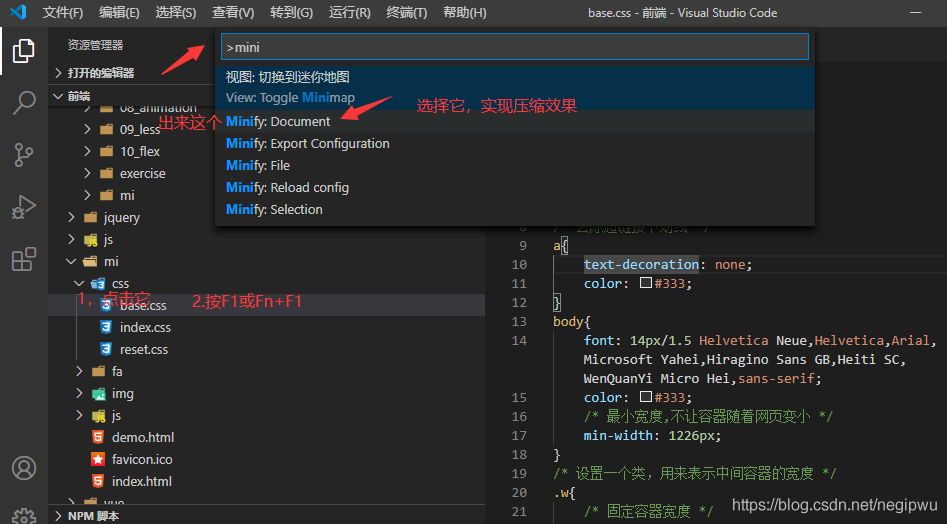Click the HTML5 icon of demo.html
947x524 pixels.
tap(98, 437)
